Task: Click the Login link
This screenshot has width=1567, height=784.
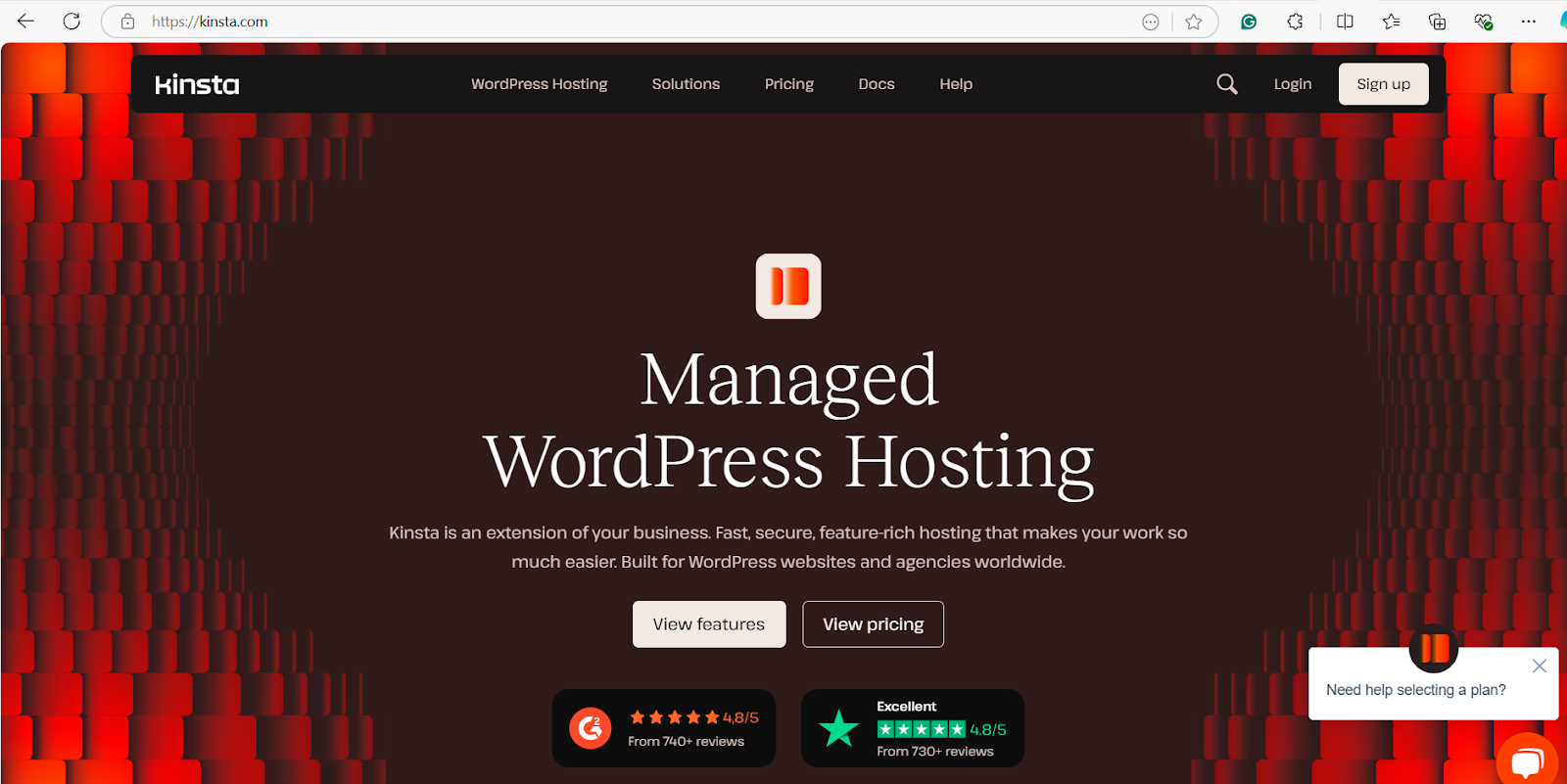Action: (1293, 84)
